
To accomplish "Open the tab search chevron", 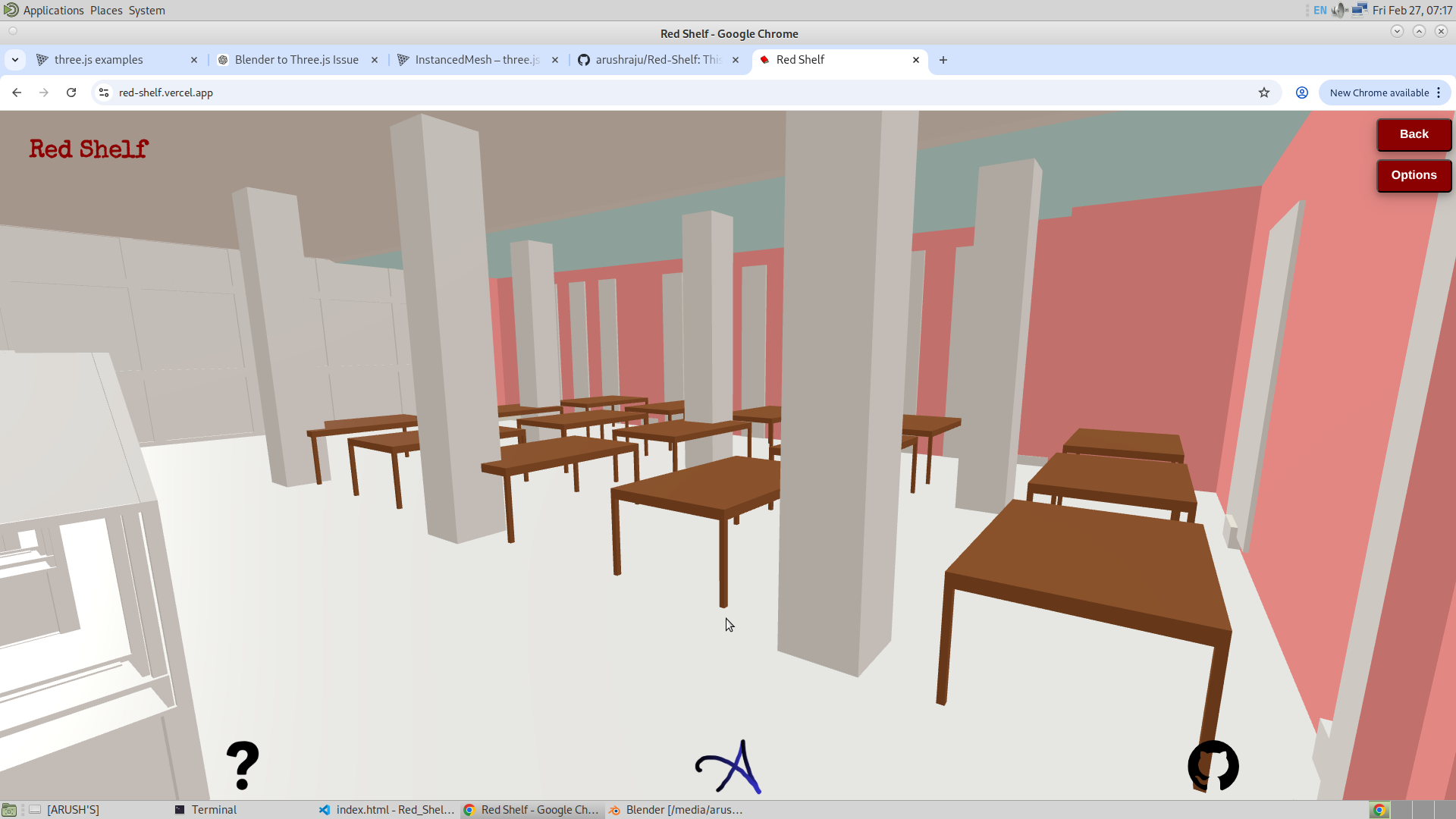I will [15, 59].
